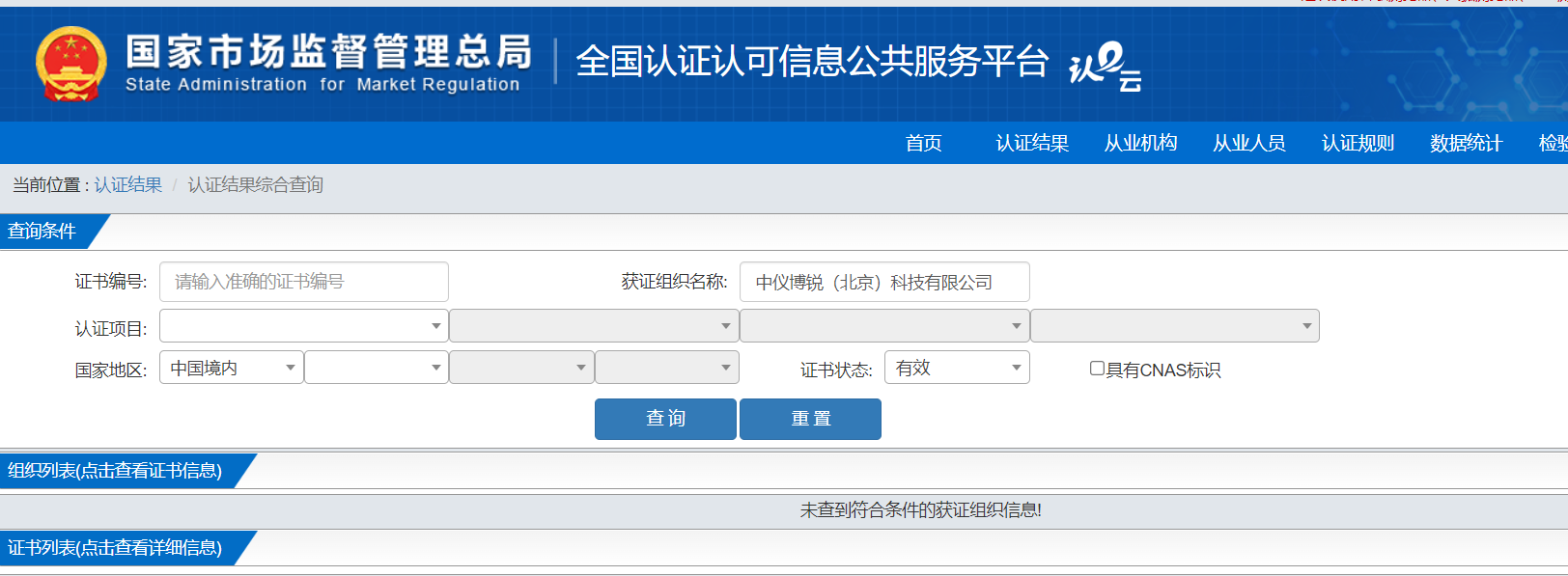Click the 国家市场监督管理总局 heading text
The height and width of the screenshot is (576, 1568).
(x=328, y=51)
